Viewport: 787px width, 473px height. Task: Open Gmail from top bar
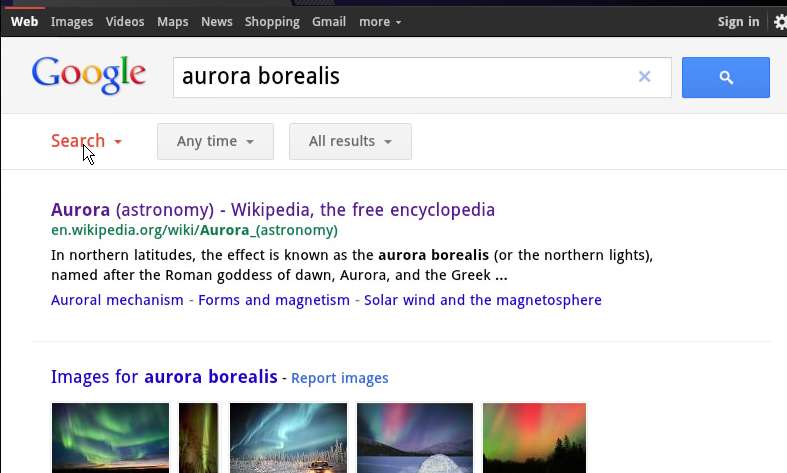pos(329,22)
